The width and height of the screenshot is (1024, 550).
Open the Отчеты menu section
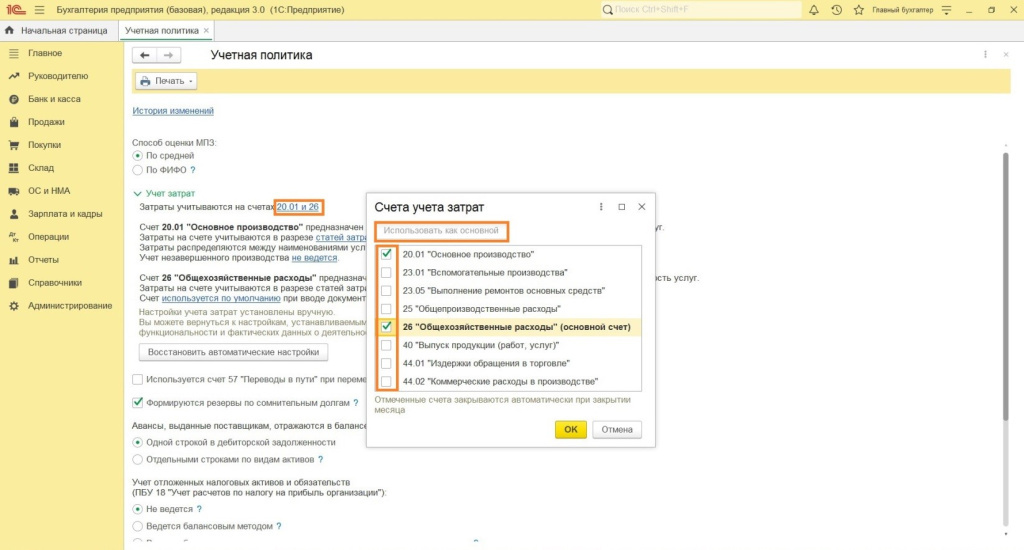pyautogui.click(x=43, y=260)
